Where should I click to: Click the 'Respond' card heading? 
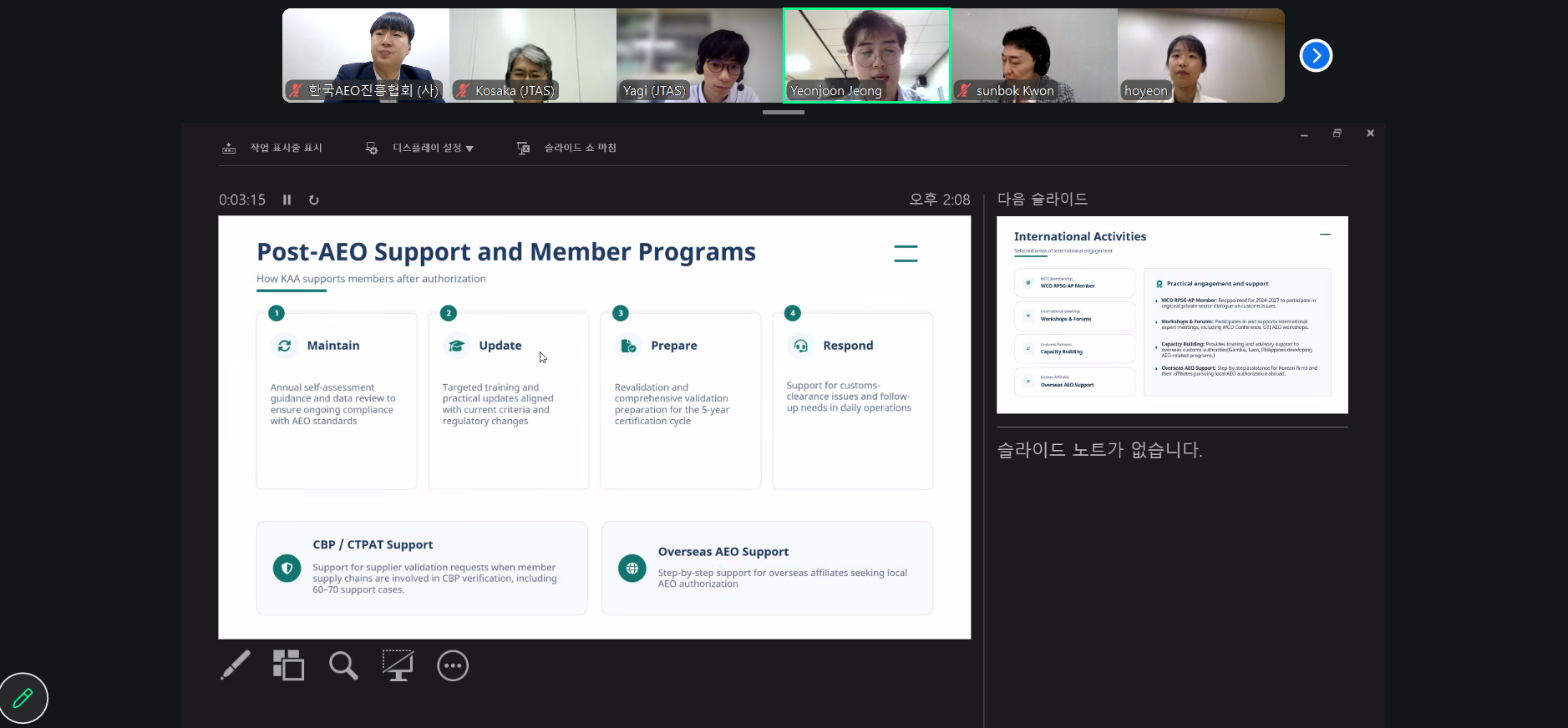848,346
